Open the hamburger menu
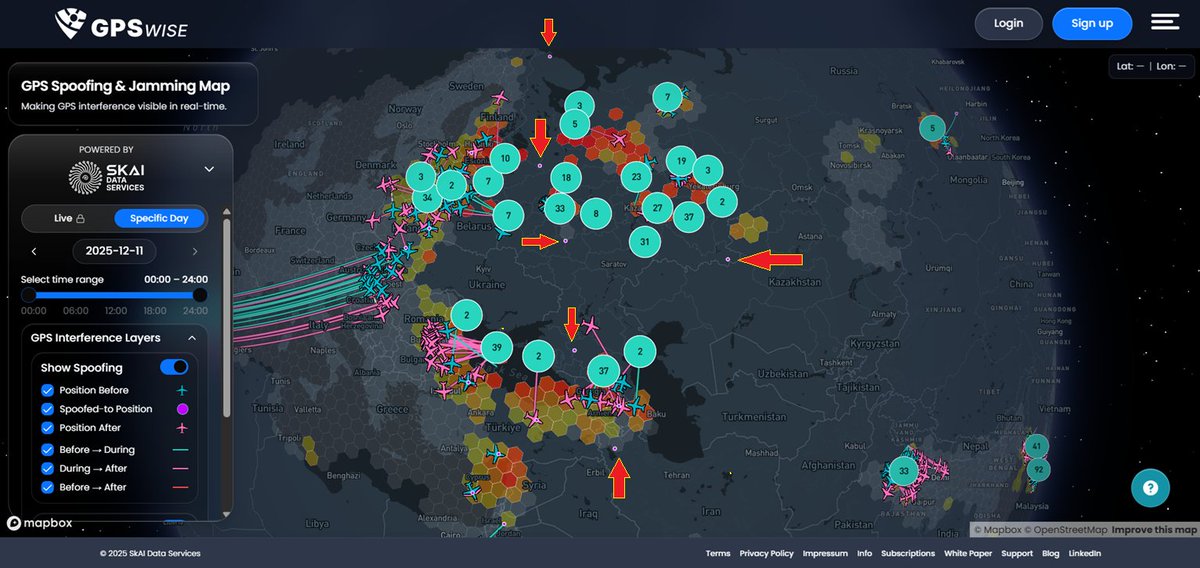The width and height of the screenshot is (1200, 568). [x=1165, y=22]
